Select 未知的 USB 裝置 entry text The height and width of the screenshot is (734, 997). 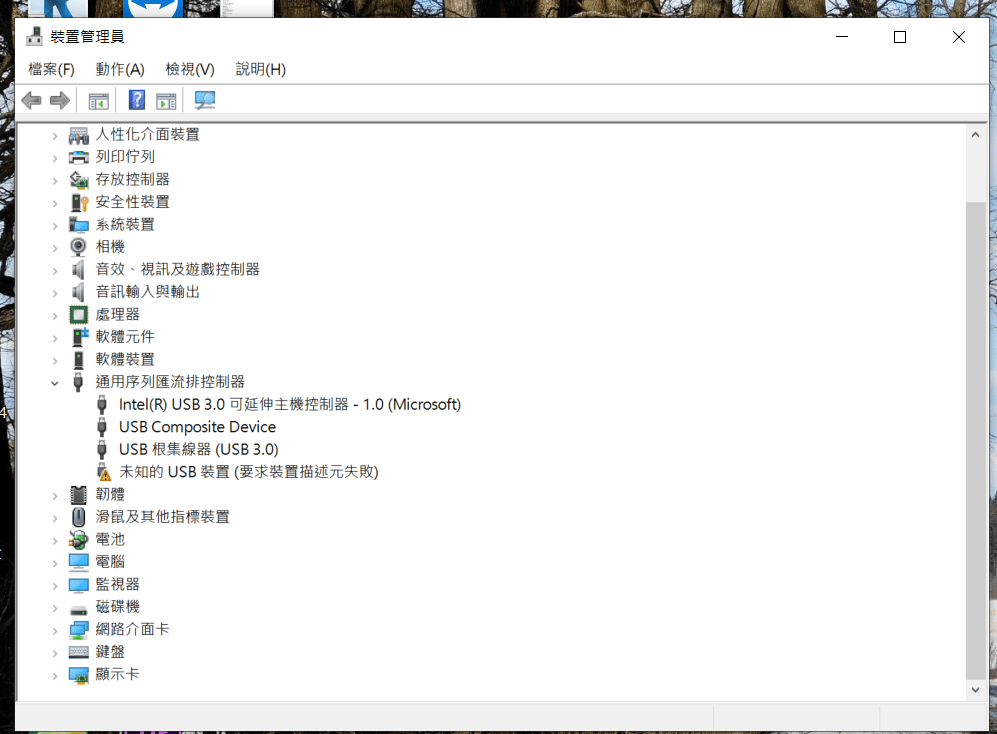click(249, 472)
